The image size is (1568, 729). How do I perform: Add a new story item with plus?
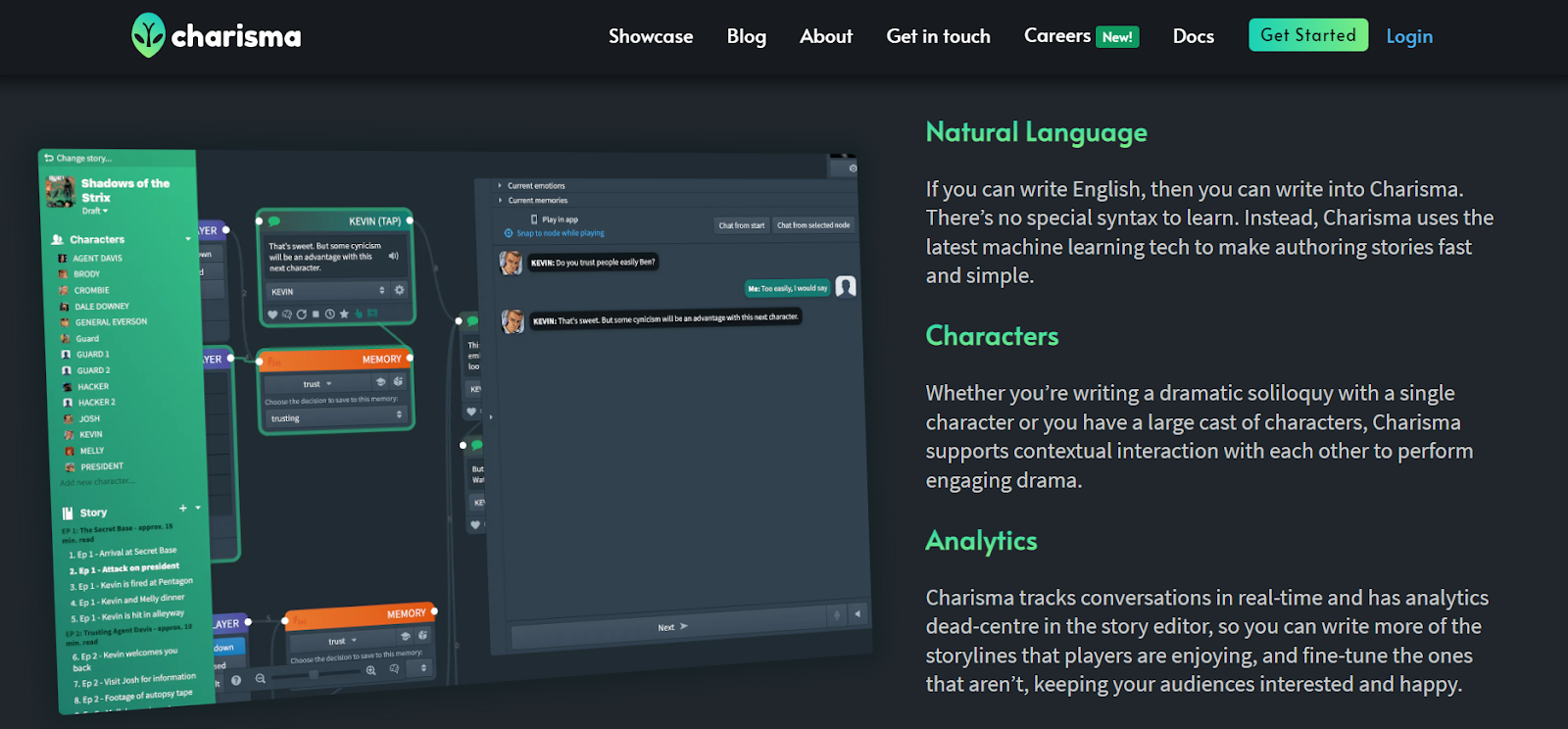pos(182,508)
